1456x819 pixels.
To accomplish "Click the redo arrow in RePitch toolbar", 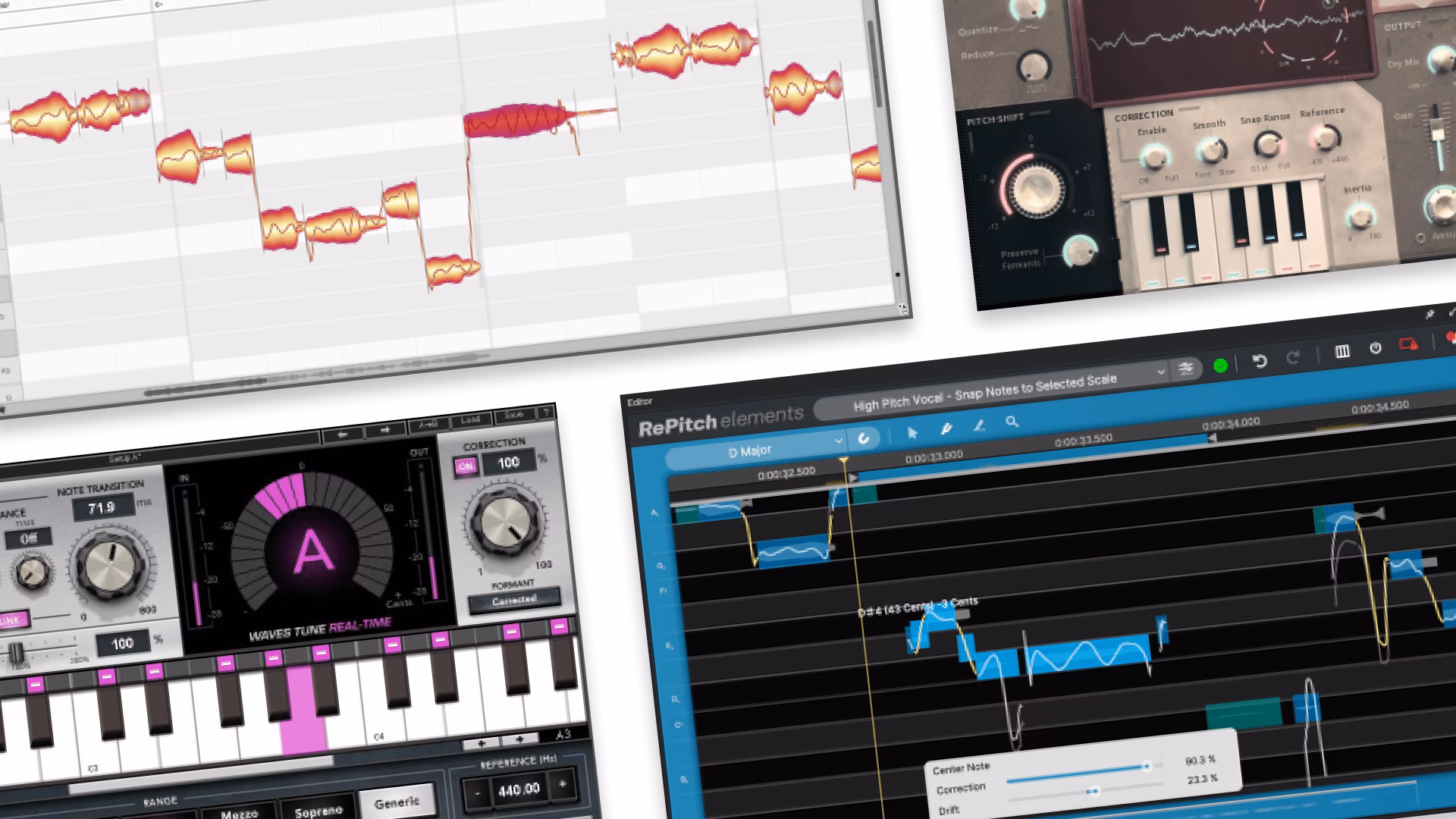I will (x=1293, y=357).
